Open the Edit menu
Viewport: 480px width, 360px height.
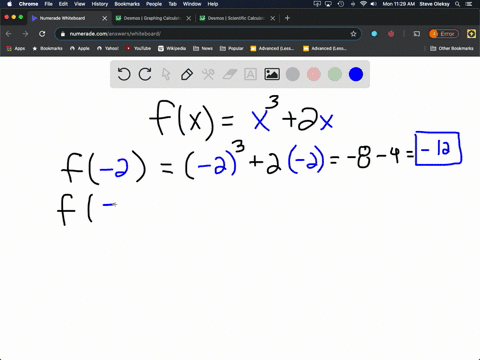(63, 4)
